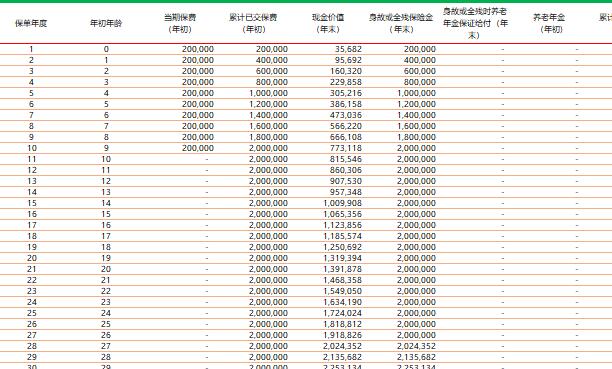Image resolution: width=612 pixels, height=369 pixels.
Task: Select the 累计已交保费 (年初) header
Action: (x=254, y=23)
